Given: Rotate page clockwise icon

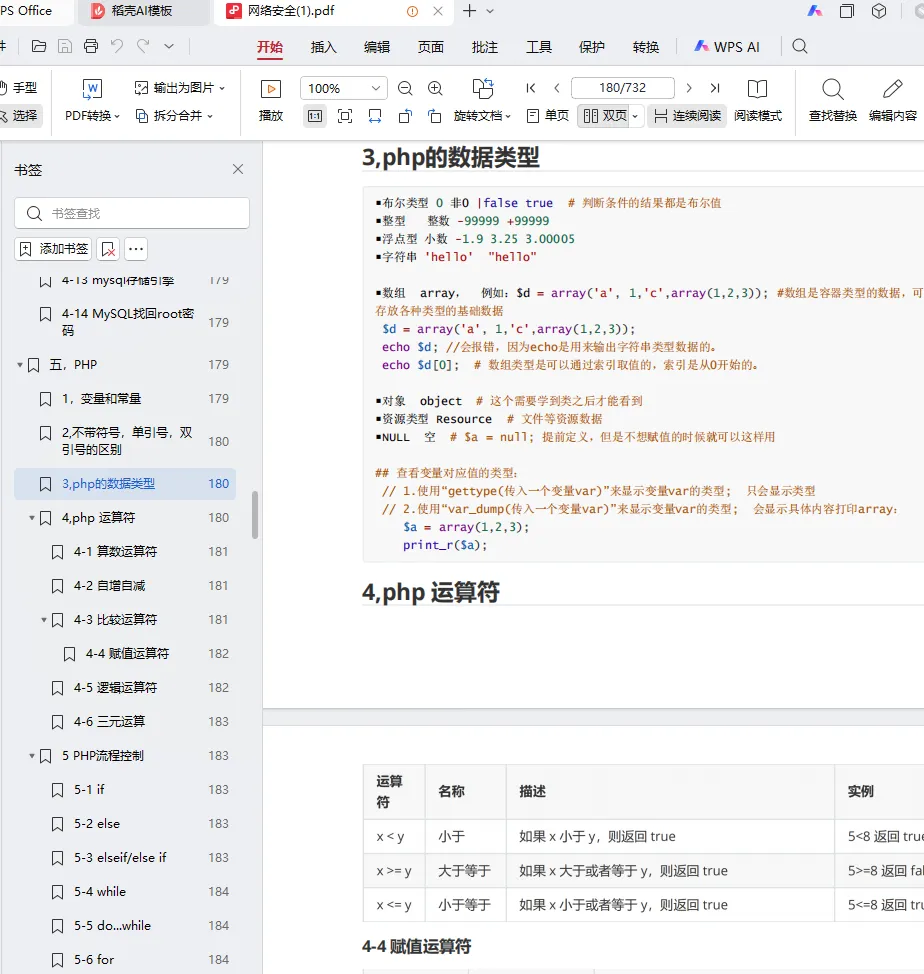Looking at the screenshot, I should pyautogui.click(x=435, y=116).
